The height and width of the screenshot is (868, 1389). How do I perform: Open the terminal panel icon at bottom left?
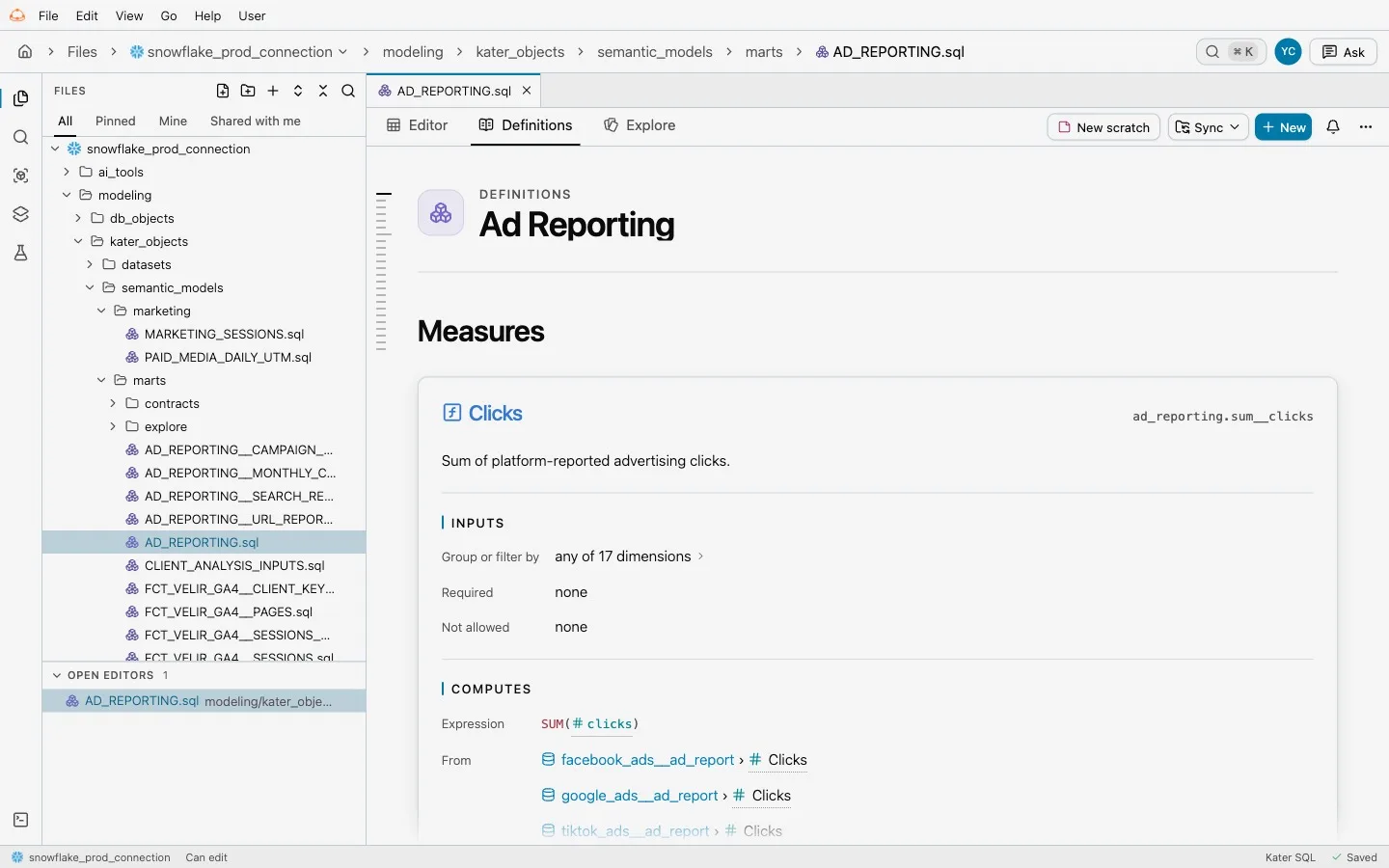pos(21,820)
